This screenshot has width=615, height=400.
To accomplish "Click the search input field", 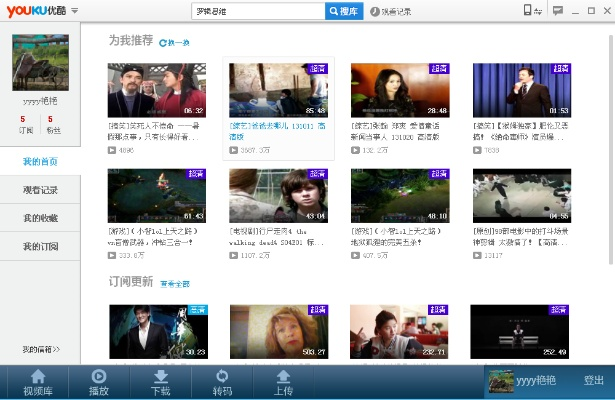I will point(257,12).
